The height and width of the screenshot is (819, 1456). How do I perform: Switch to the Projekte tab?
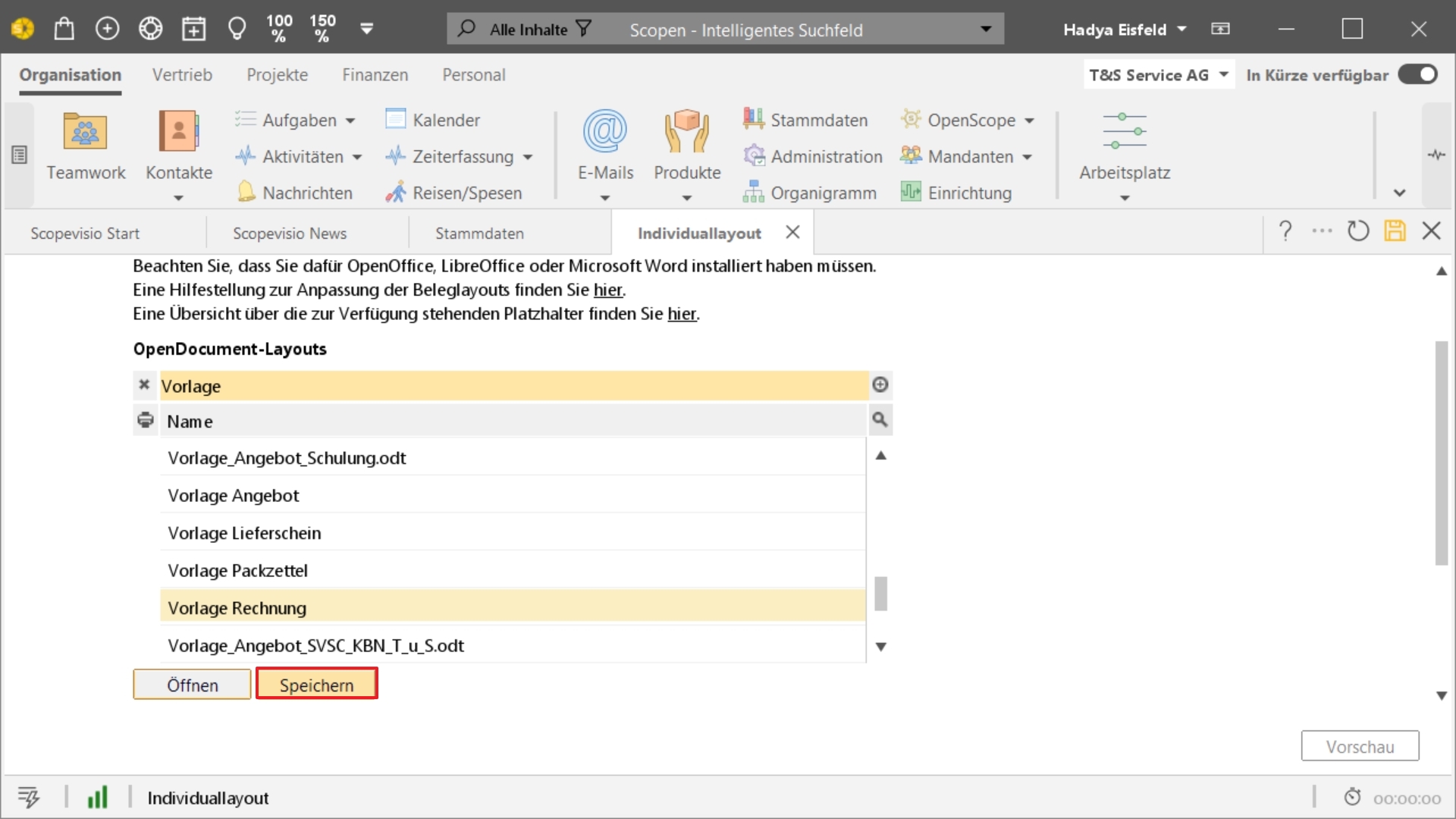tap(277, 74)
